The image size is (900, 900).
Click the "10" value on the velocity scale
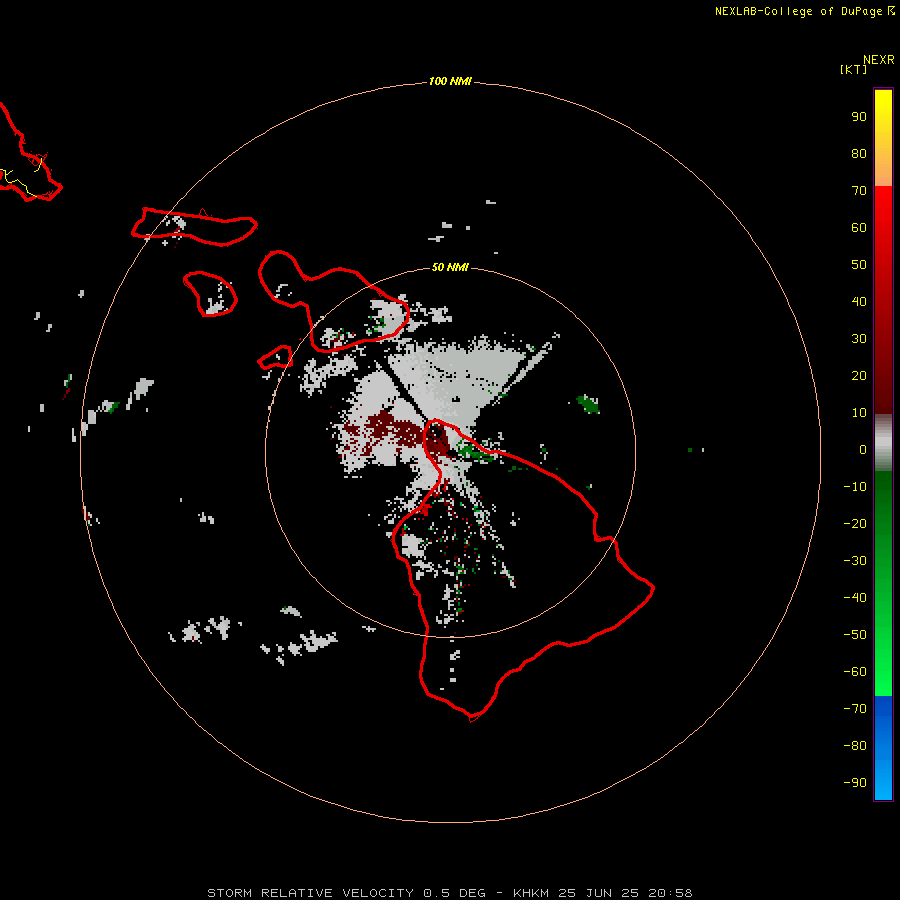pos(859,413)
